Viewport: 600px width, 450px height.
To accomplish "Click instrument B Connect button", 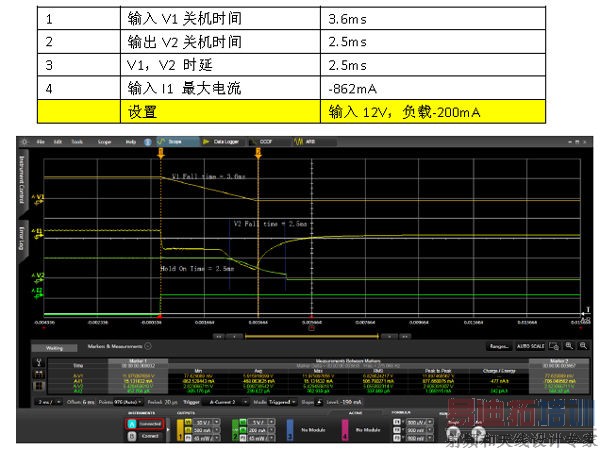I will click(x=145, y=436).
